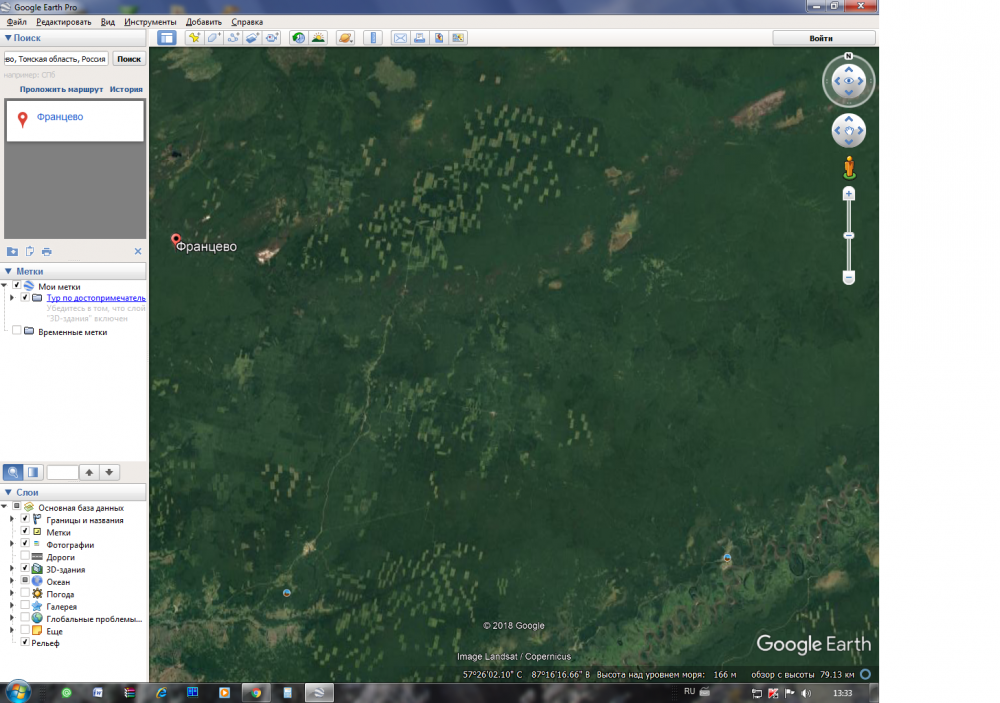Uncheck the Рельеф layer checkbox
Screen dimensions: 1000x703
click(25, 643)
